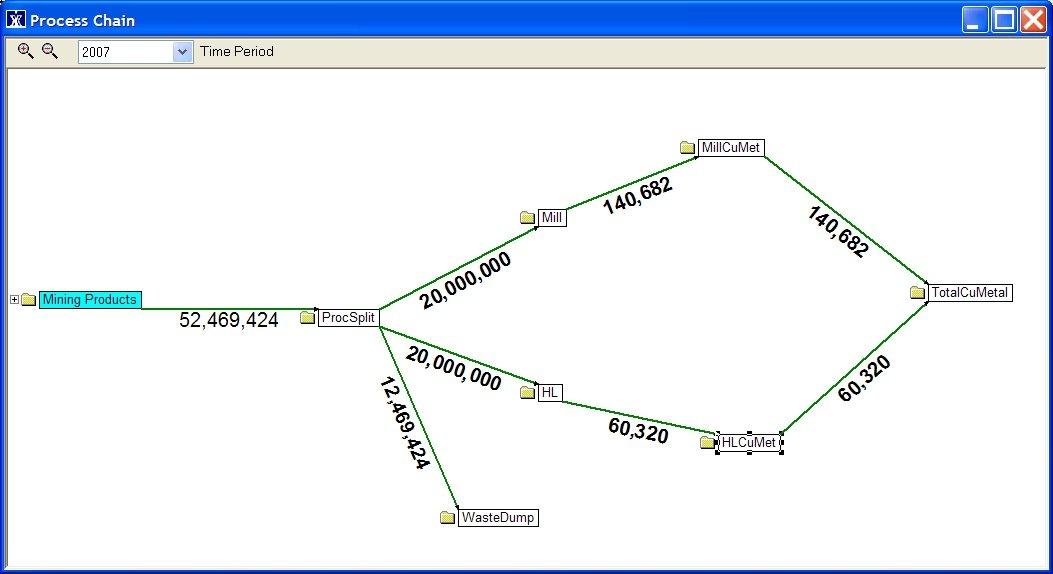Image resolution: width=1053 pixels, height=574 pixels.
Task: Select the HLCuMet node label
Action: coord(750,442)
